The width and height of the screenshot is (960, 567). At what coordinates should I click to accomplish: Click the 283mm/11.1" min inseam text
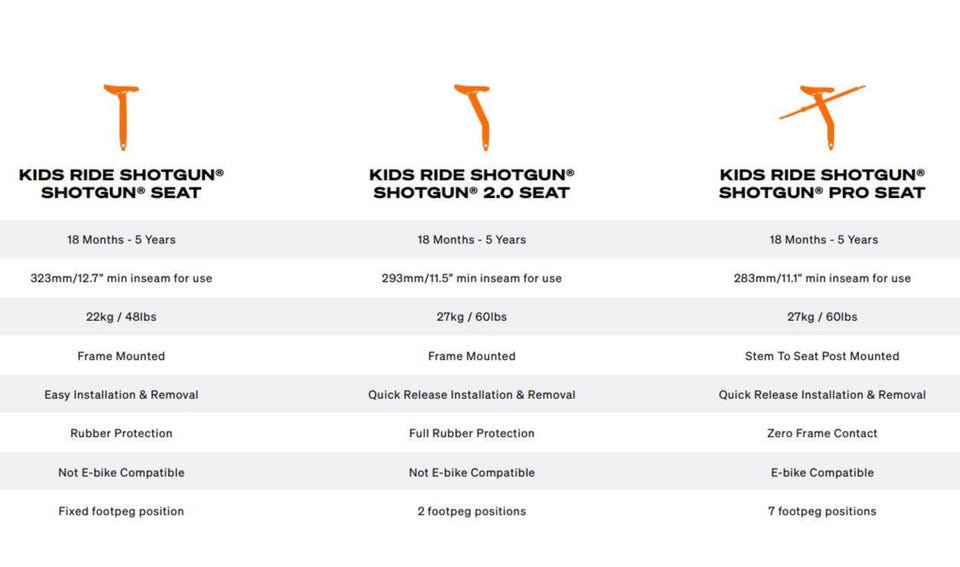coord(822,278)
